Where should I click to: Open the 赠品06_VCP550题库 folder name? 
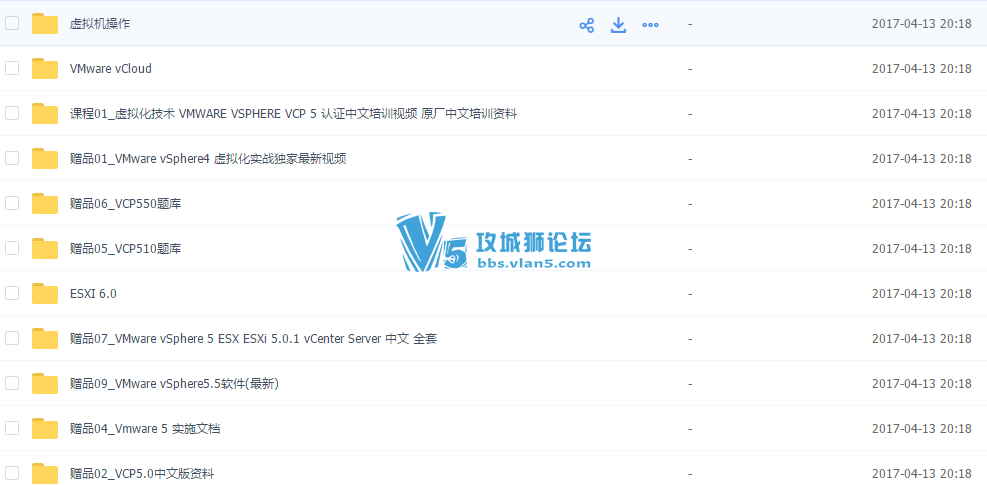[126, 204]
